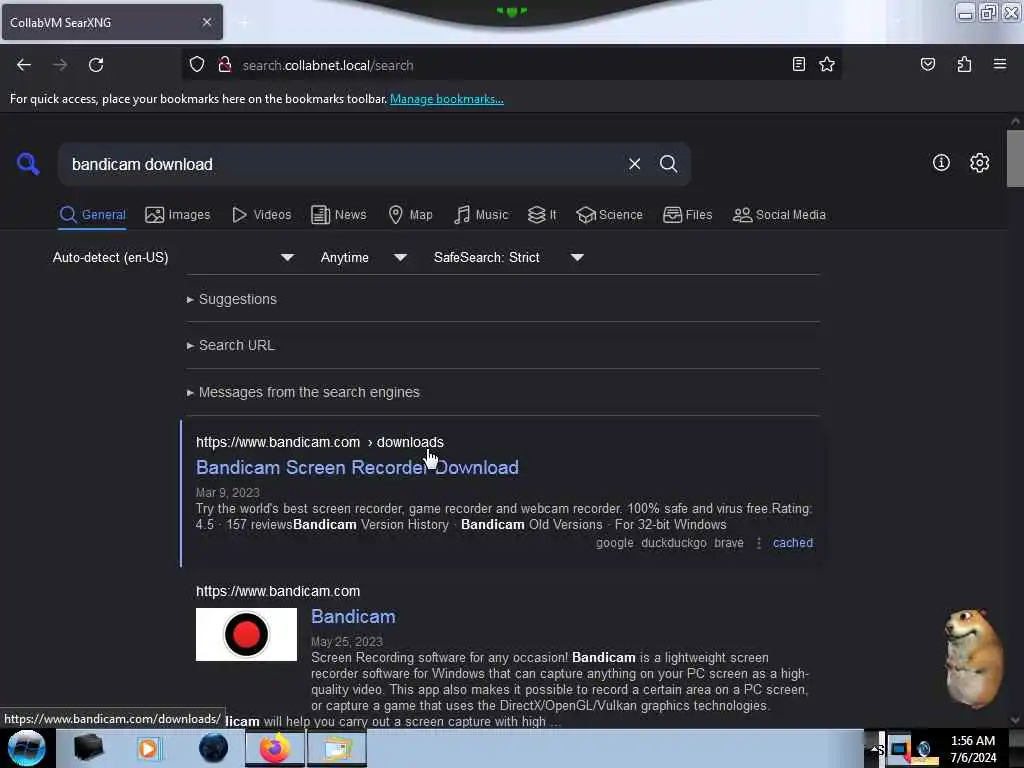The image size is (1024, 768).
Task: Open the media player taskbar icon
Action: tap(148, 748)
